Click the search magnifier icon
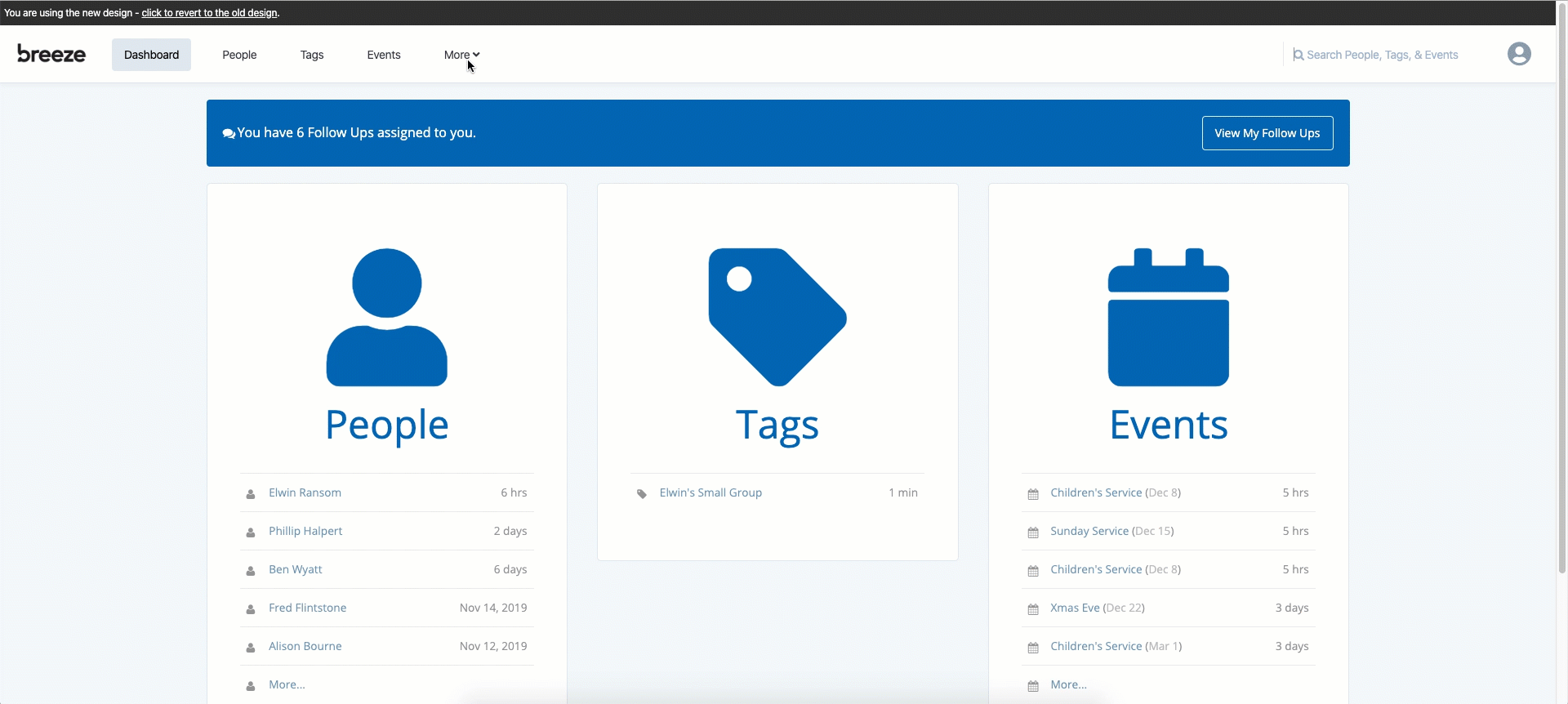1568x704 pixels. 1298,55
